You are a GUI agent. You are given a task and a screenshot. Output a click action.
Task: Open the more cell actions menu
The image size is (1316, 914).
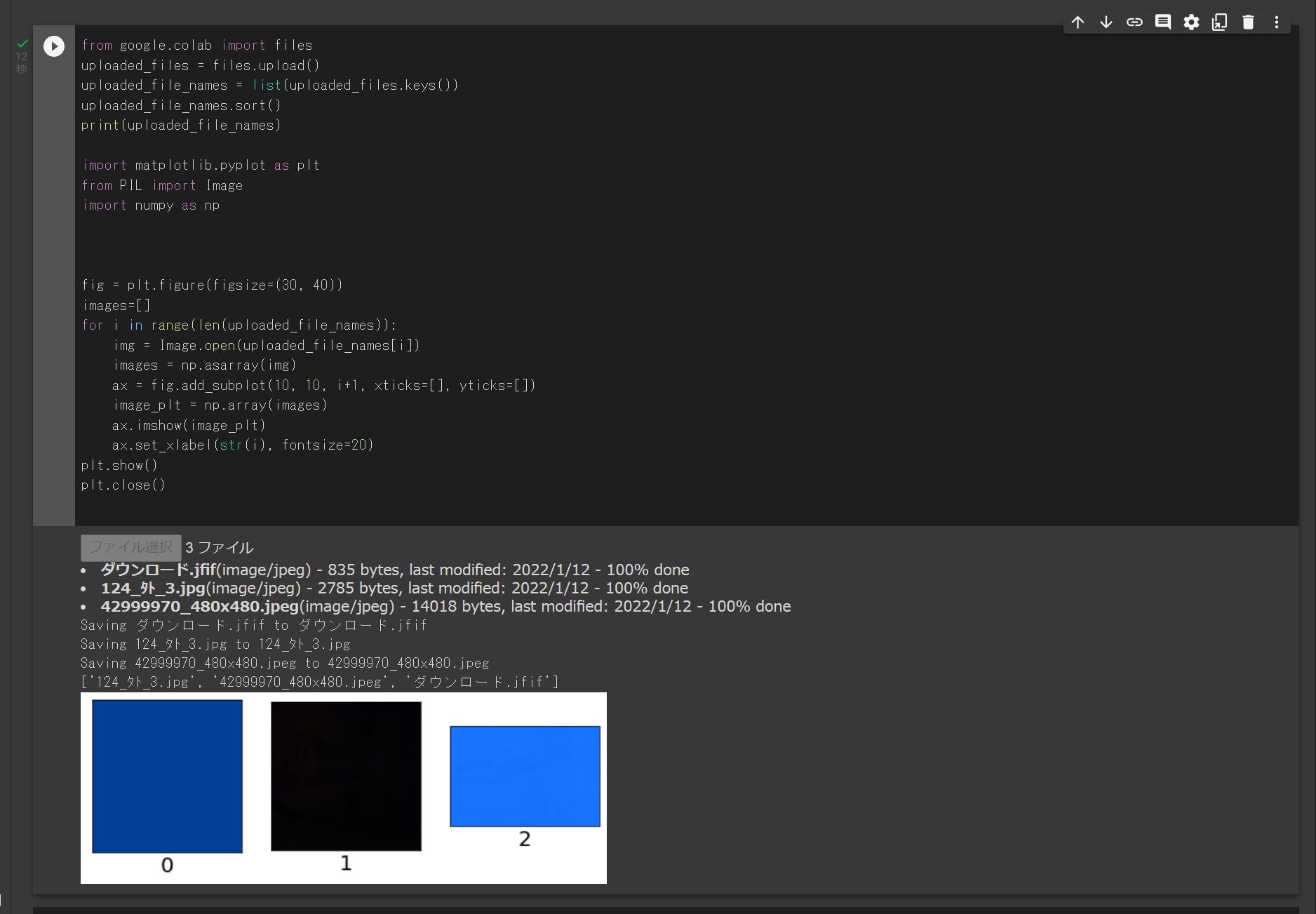[x=1276, y=22]
